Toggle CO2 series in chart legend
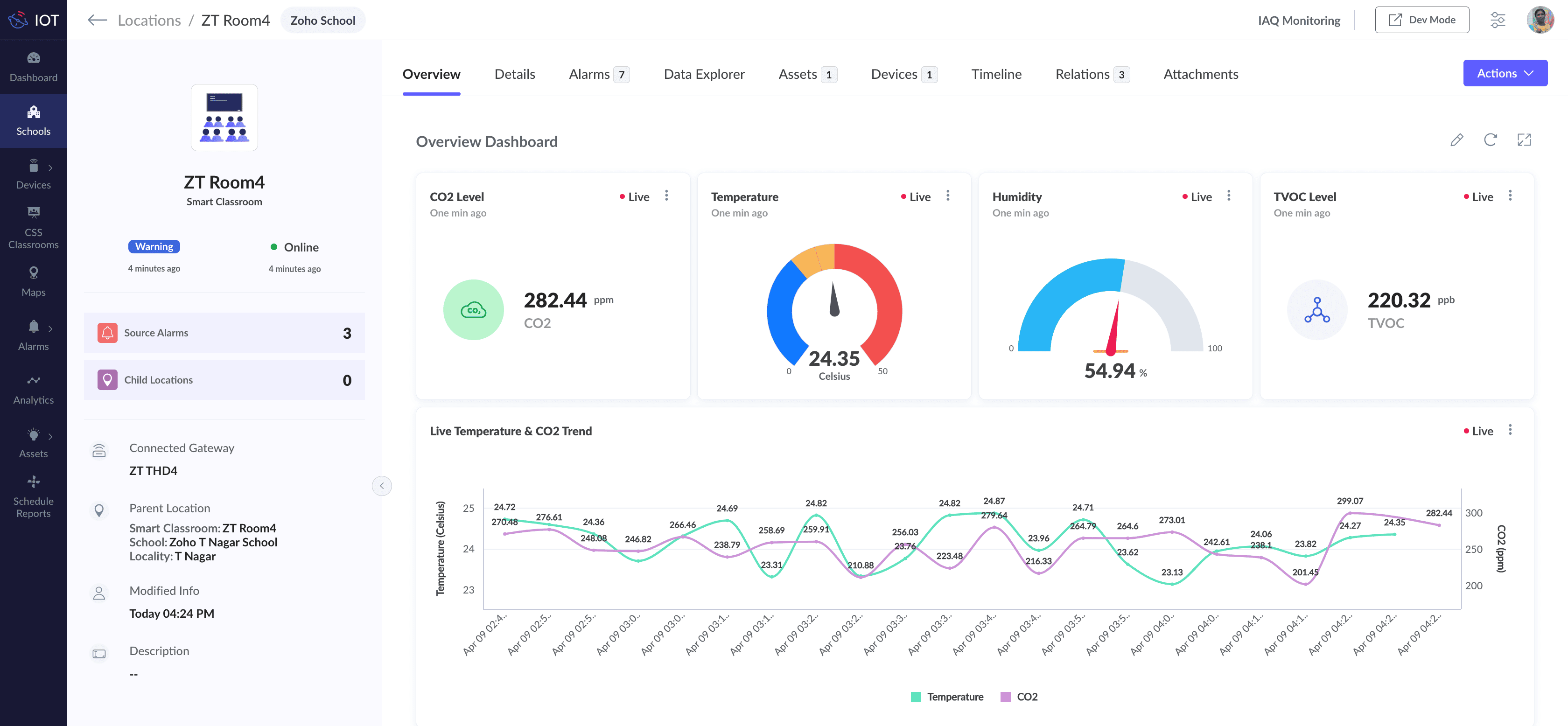The image size is (1568, 726). click(x=1019, y=697)
